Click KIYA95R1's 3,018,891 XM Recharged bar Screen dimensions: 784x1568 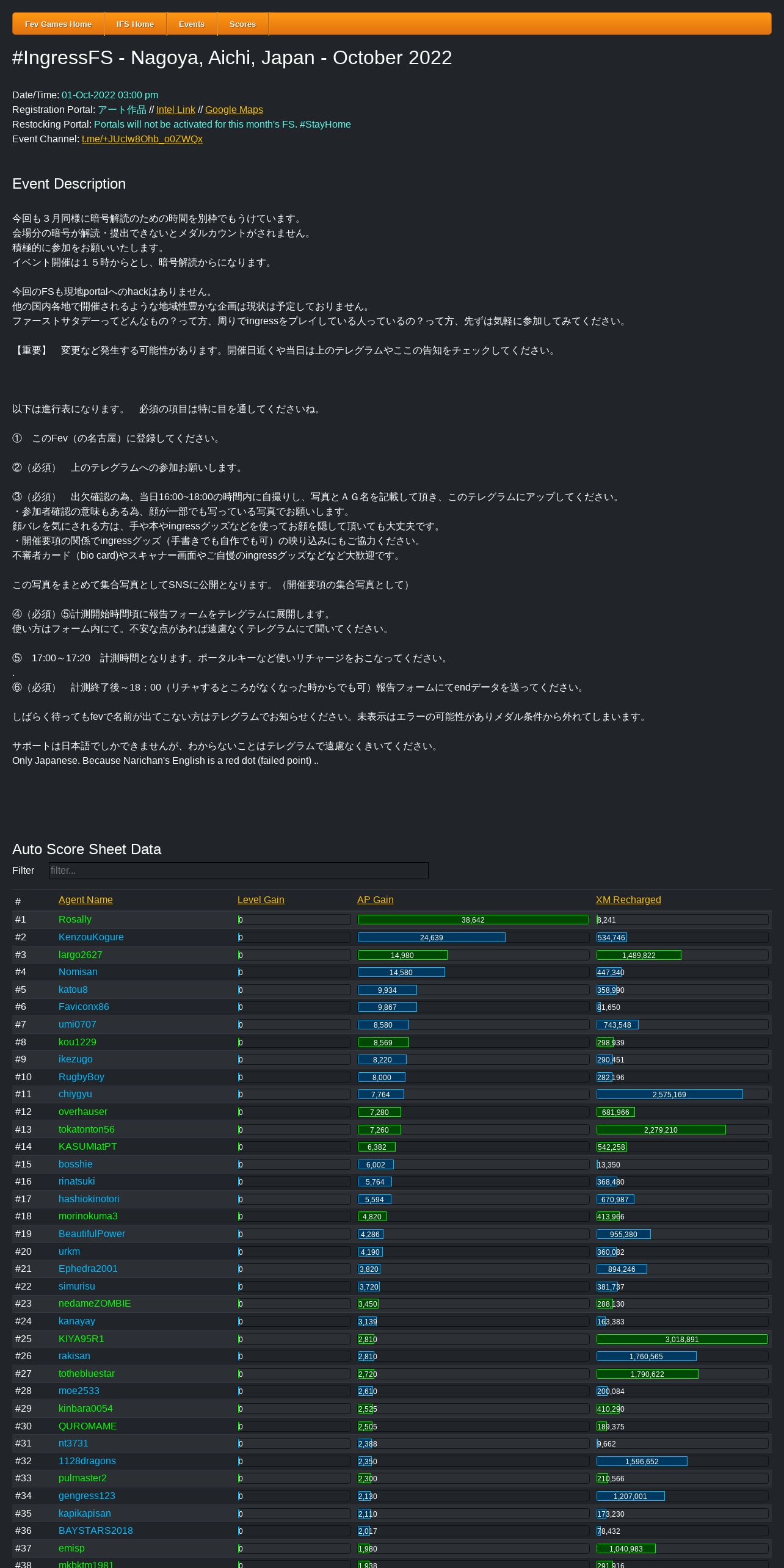(681, 1339)
